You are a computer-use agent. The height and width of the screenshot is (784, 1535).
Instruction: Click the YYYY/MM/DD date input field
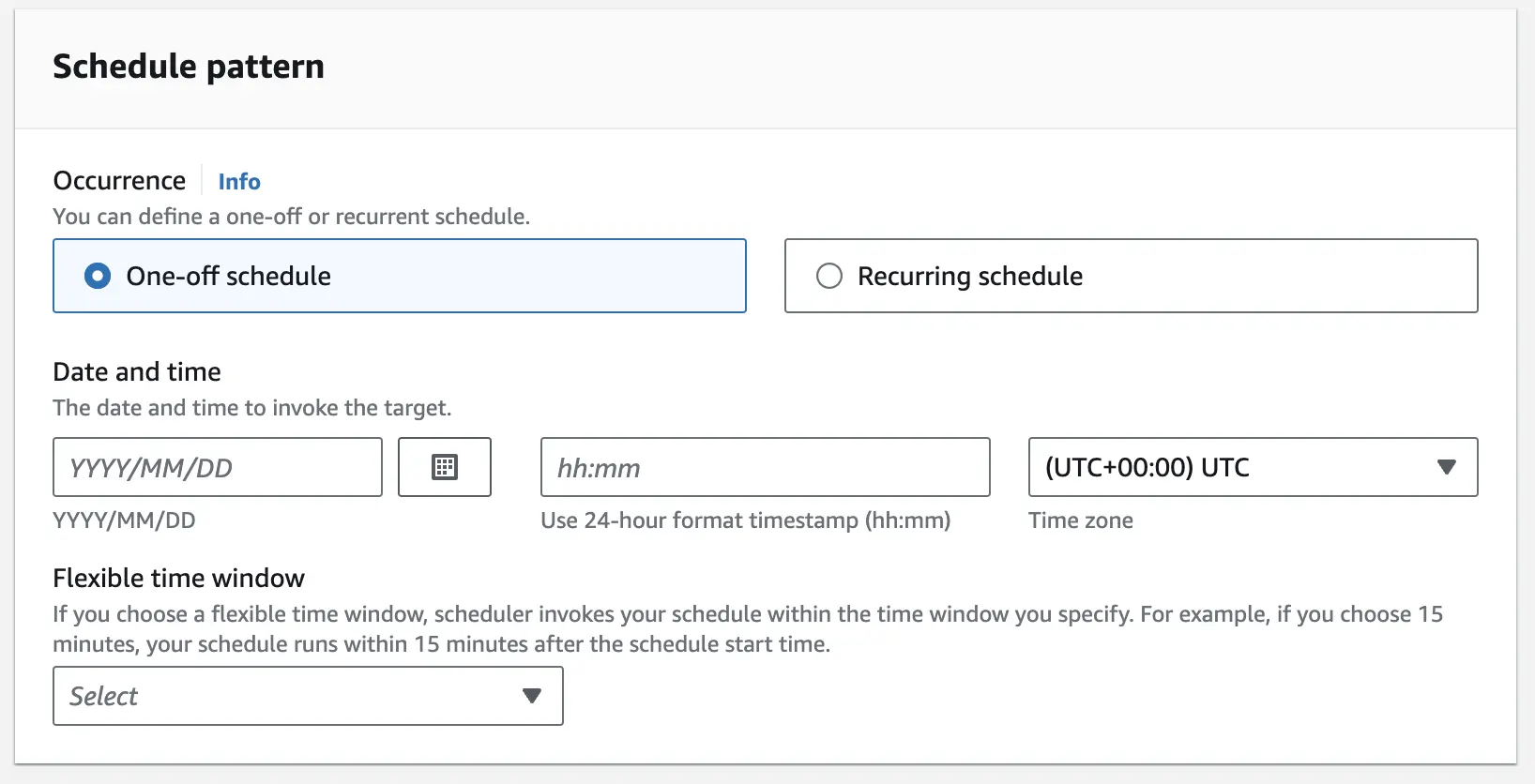[x=218, y=467]
